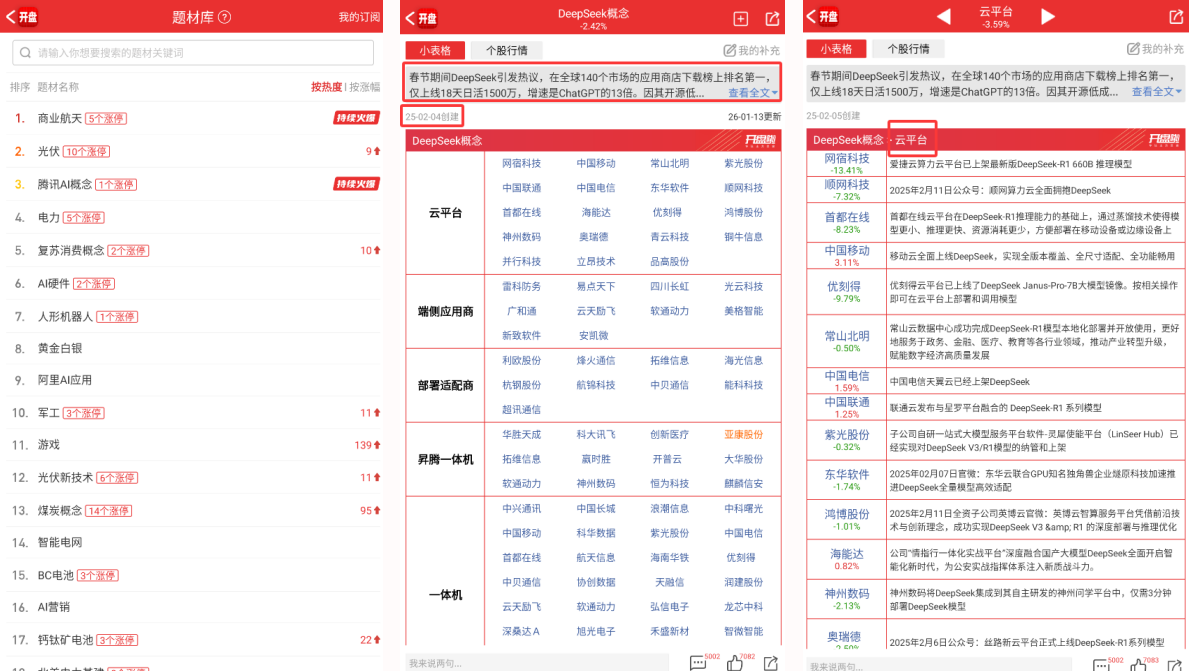The height and width of the screenshot is (671, 1189).
Task: Sort the theme list by 按热度
Action: (326, 87)
